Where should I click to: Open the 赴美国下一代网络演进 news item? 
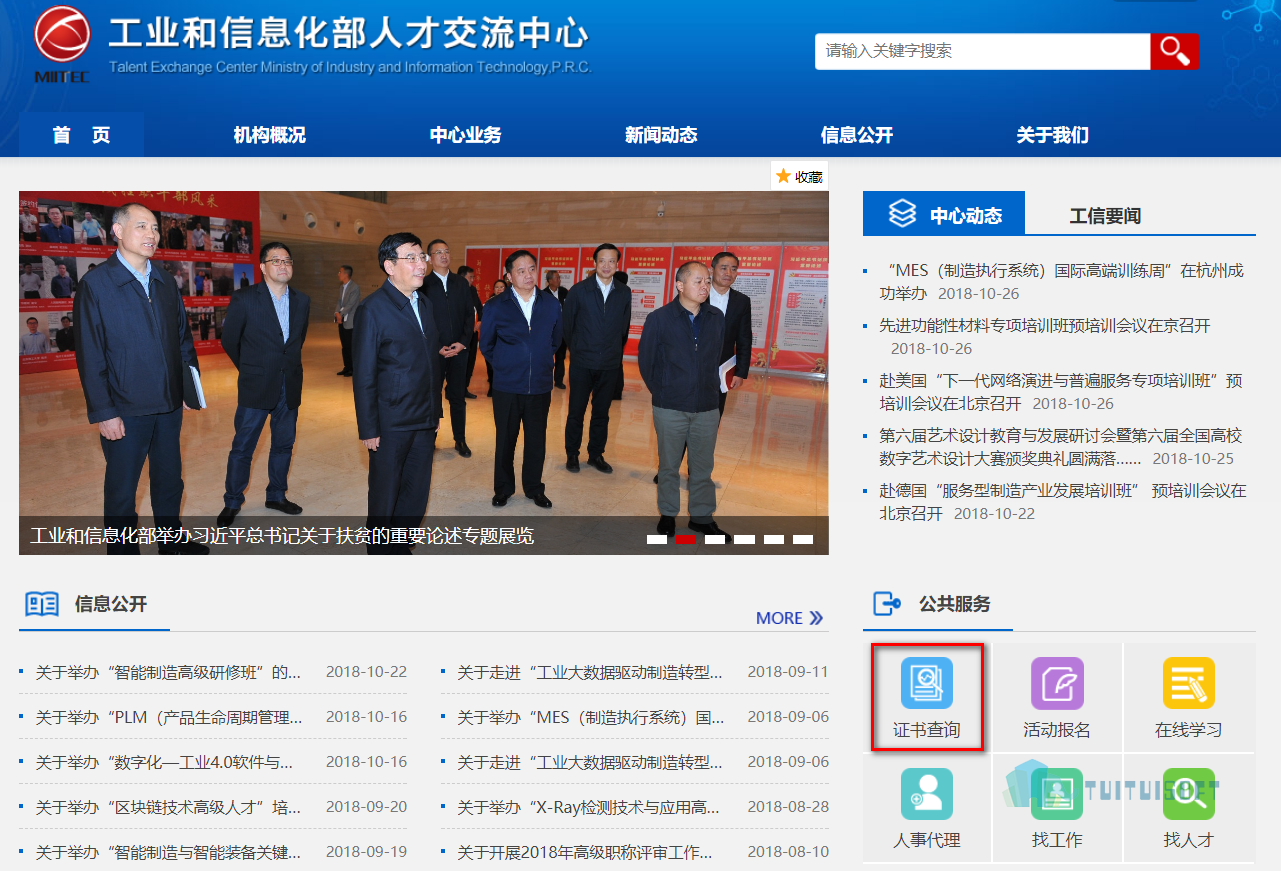coord(1061,392)
